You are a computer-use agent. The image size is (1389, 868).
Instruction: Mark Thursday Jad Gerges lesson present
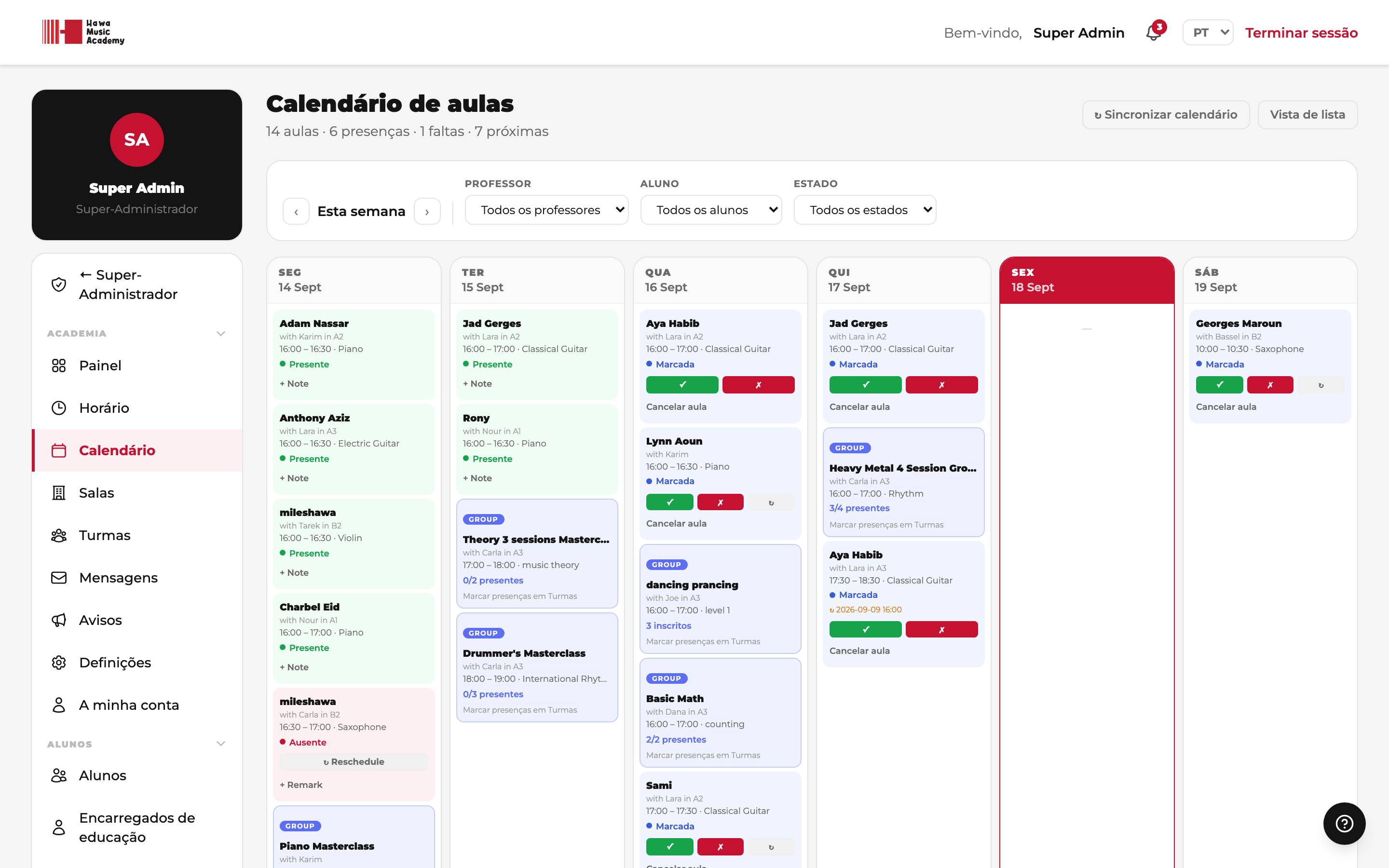(865, 385)
